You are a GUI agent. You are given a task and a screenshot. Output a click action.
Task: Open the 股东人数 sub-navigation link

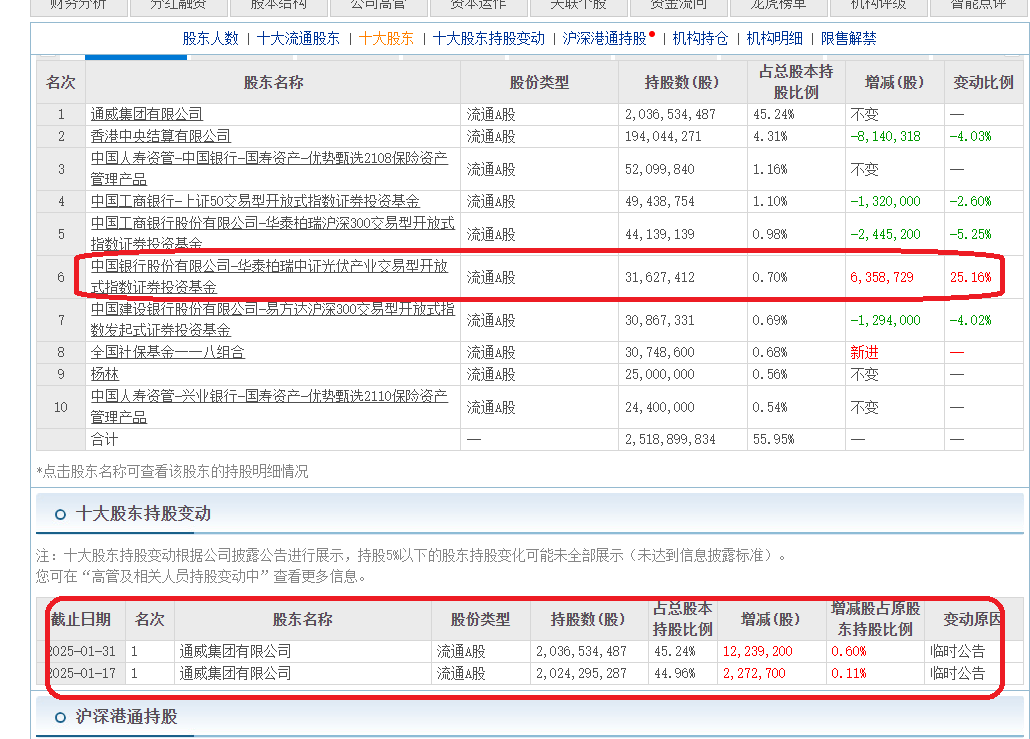pyautogui.click(x=210, y=39)
